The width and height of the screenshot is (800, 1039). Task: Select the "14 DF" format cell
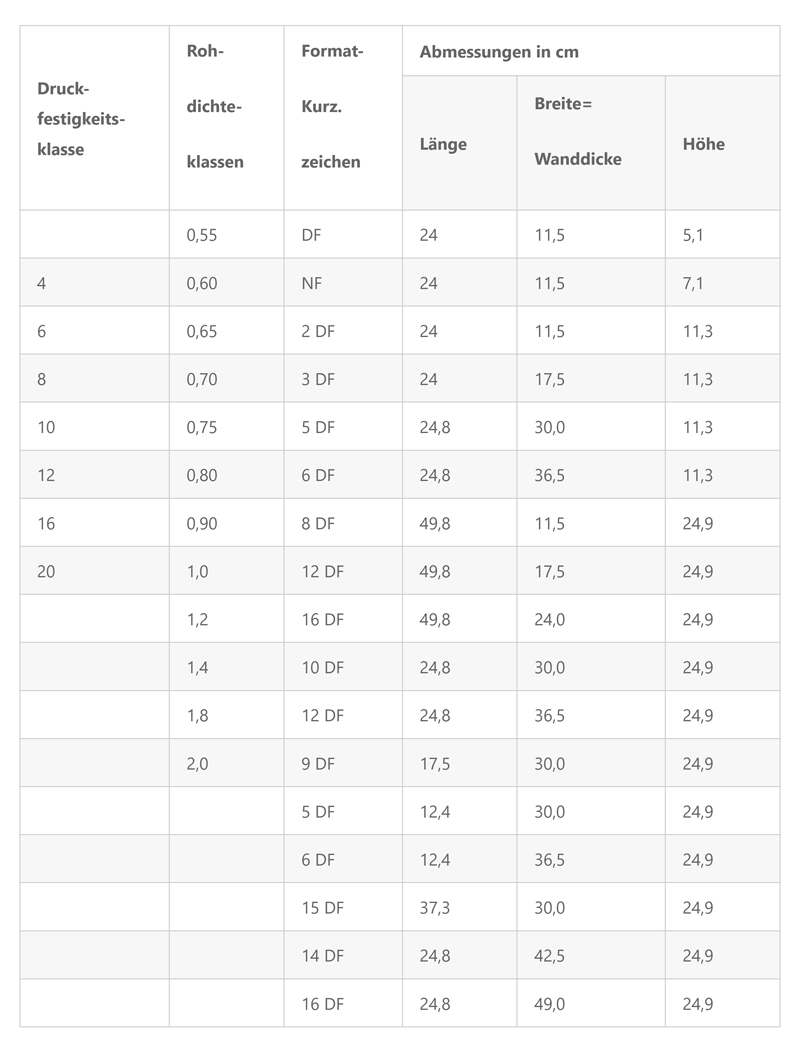tap(322, 955)
